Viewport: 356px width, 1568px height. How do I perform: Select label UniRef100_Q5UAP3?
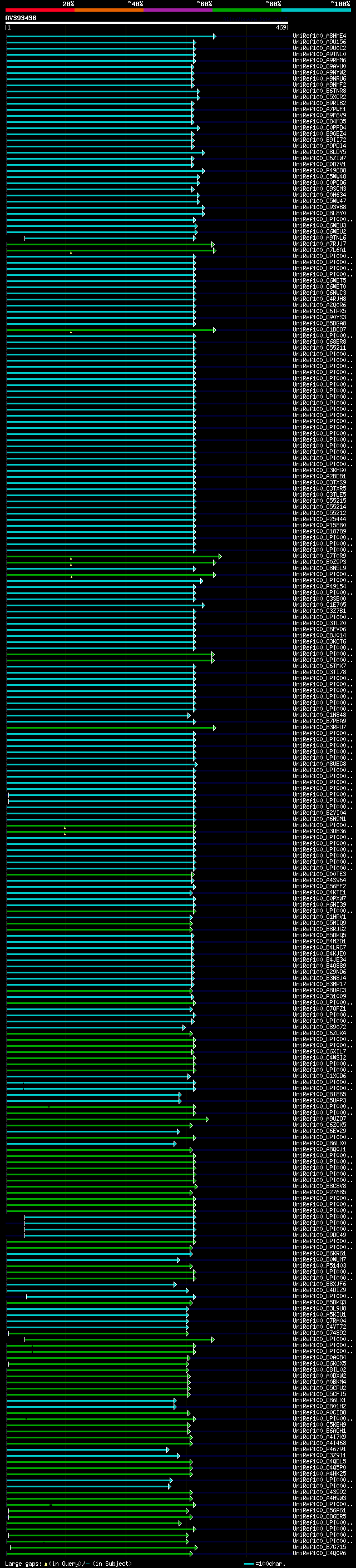coord(319,1101)
